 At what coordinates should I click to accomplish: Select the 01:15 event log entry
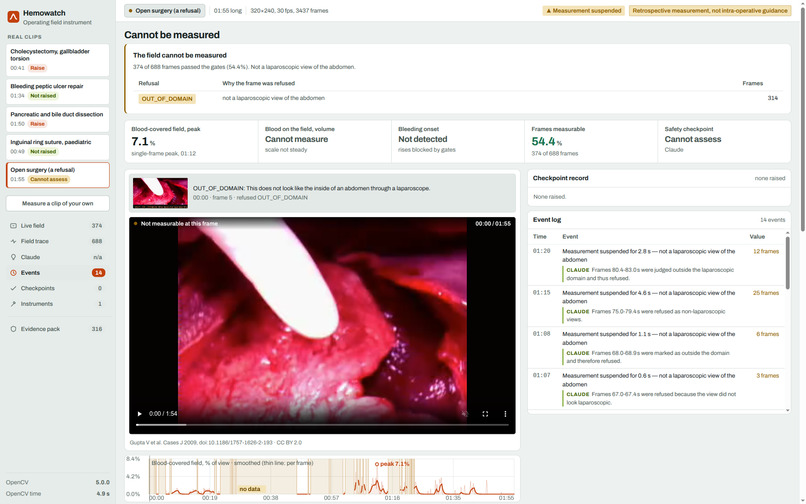[x=656, y=306]
